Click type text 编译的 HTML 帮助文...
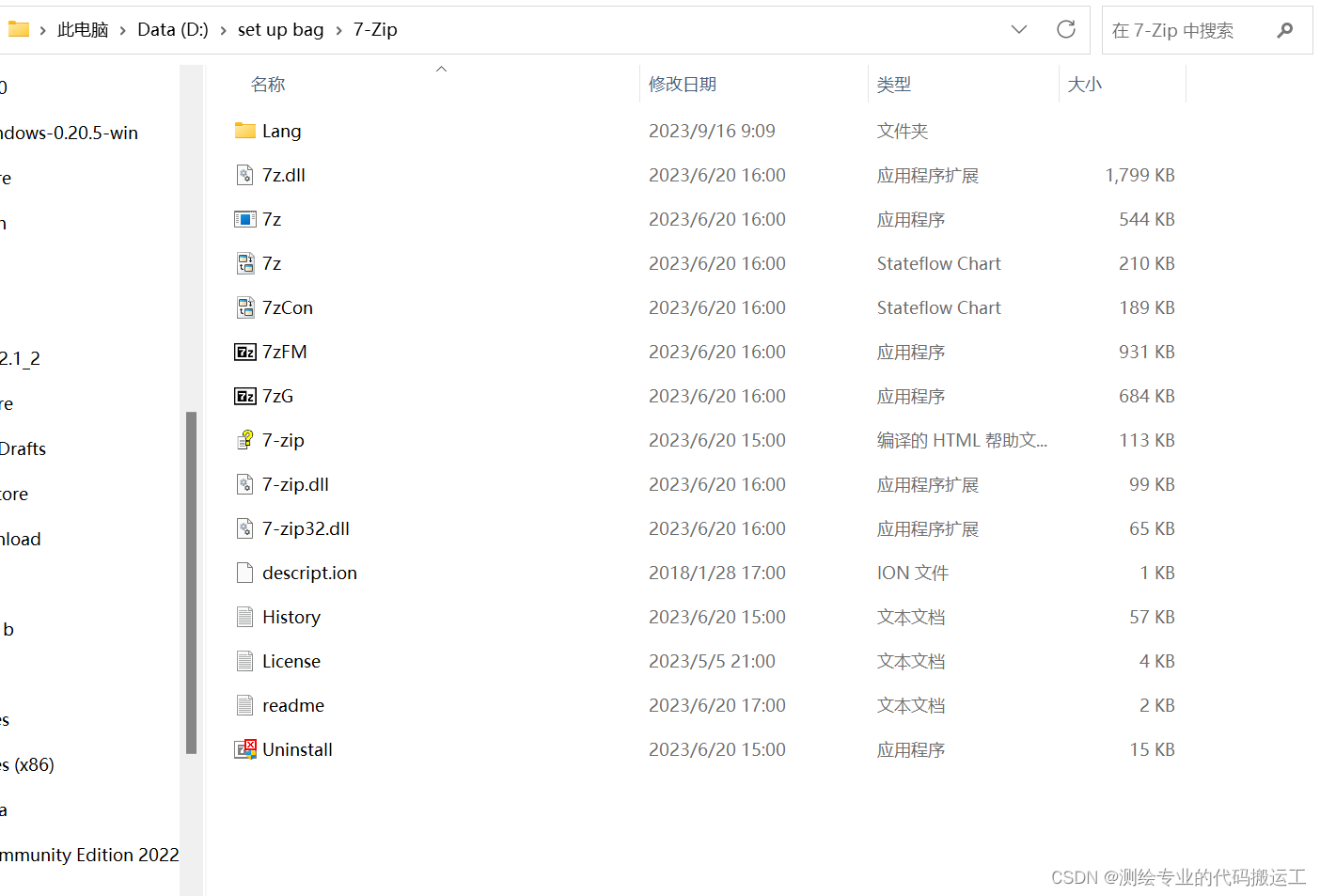Viewport: 1320px width, 896px height. pos(962,440)
